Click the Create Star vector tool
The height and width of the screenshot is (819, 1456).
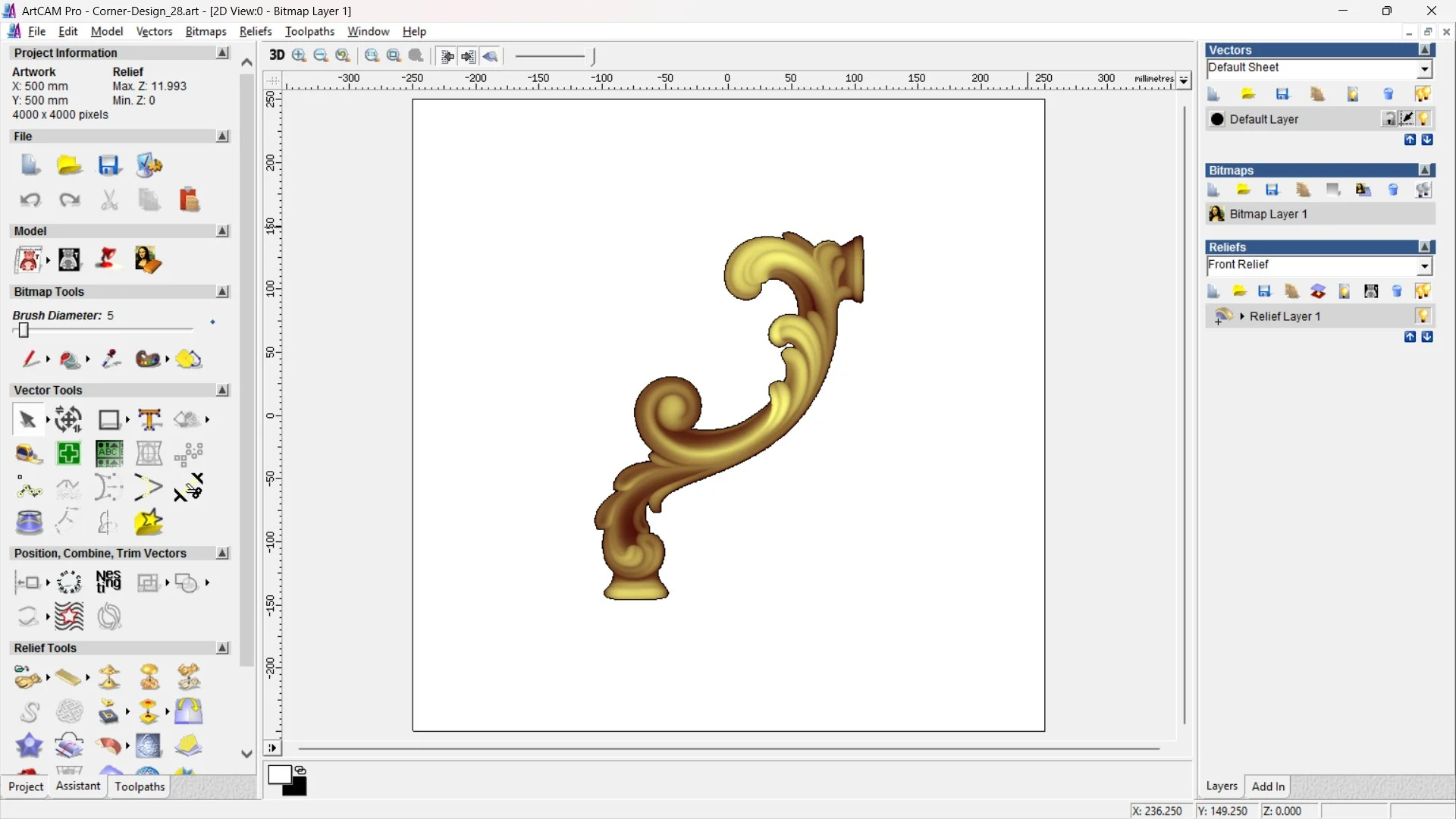(149, 522)
